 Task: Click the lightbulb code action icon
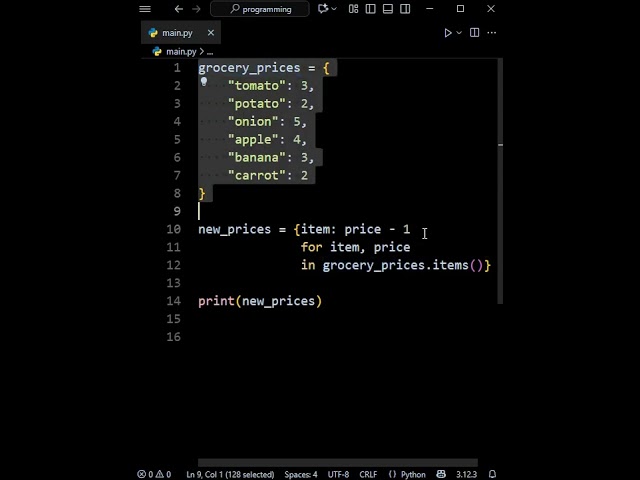click(x=204, y=82)
